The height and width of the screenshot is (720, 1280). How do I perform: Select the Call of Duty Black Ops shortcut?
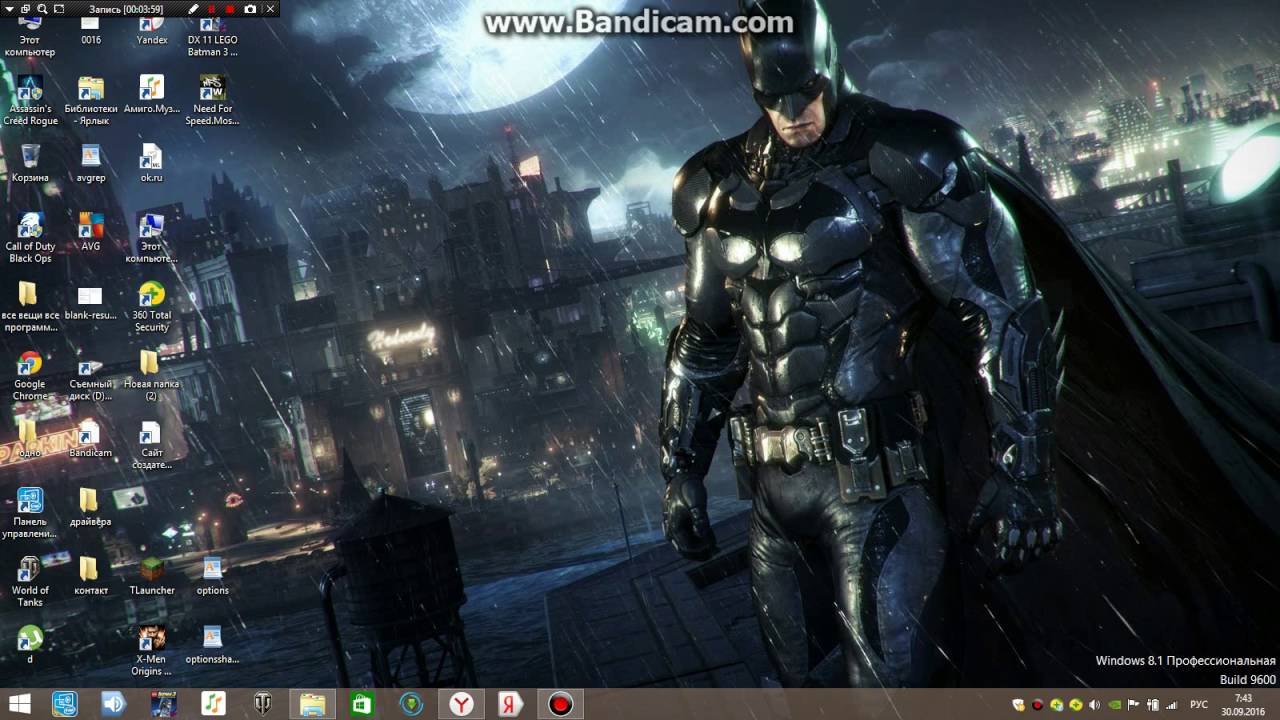tap(30, 238)
